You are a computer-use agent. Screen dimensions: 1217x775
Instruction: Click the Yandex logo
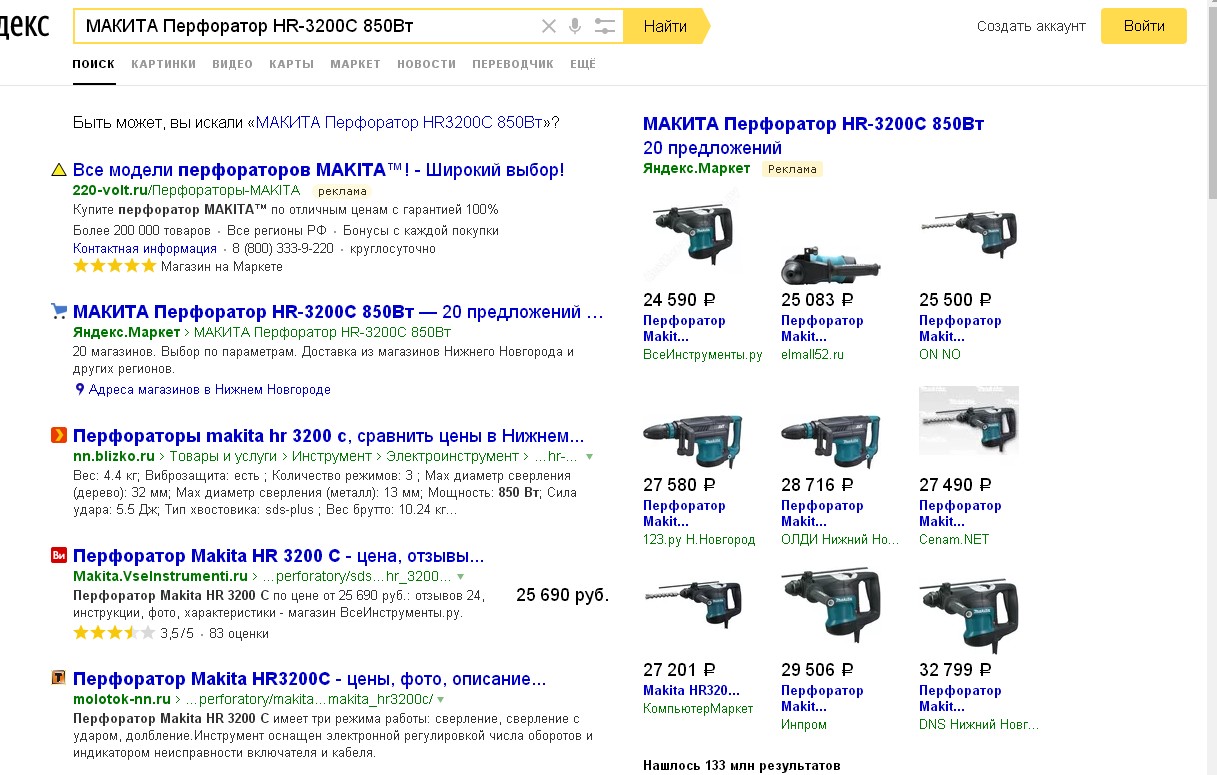coord(24,26)
